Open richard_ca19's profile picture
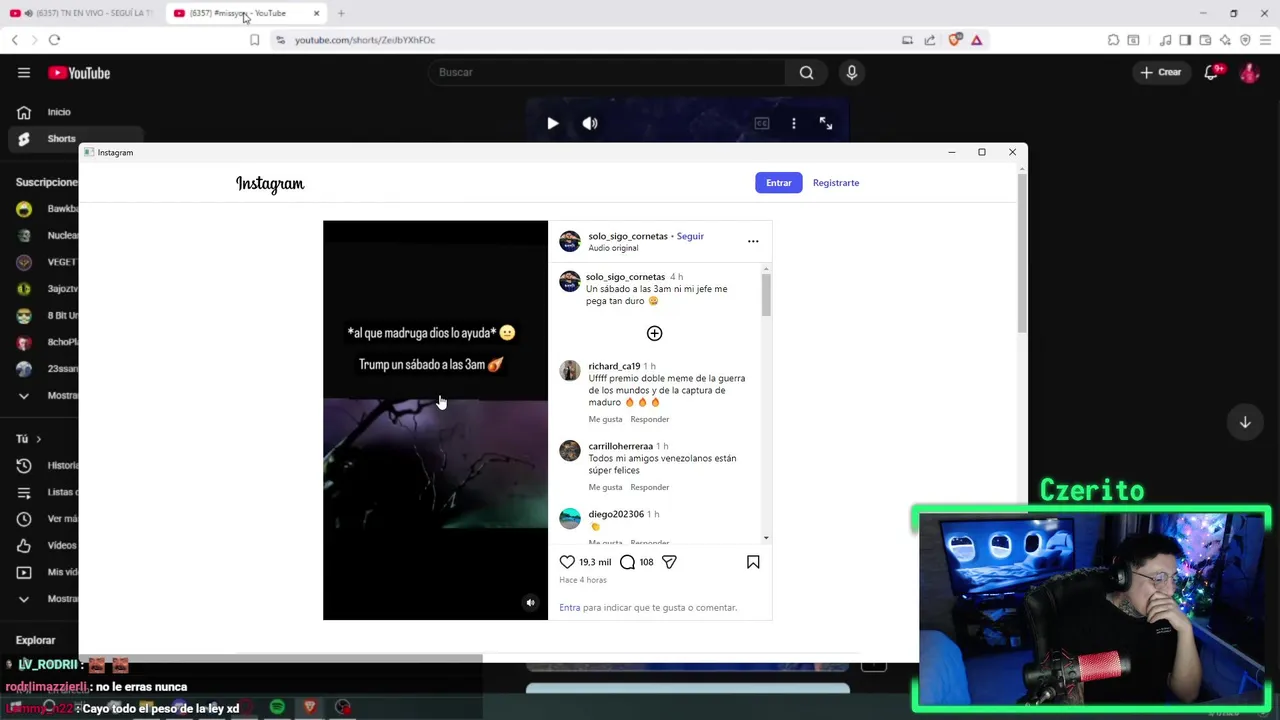1280x720 pixels. (570, 371)
